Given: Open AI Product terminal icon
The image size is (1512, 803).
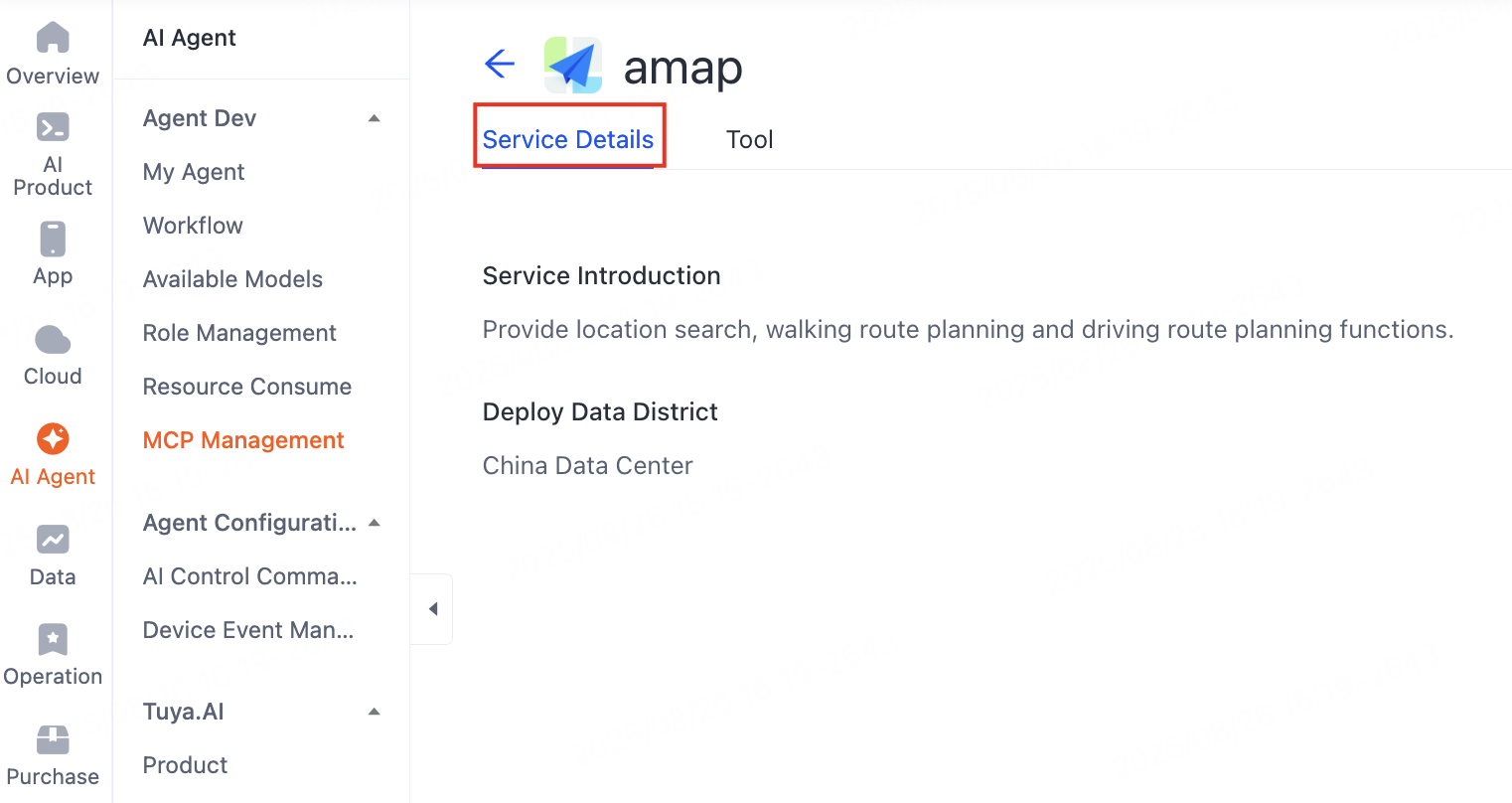Looking at the screenshot, I should [53, 127].
